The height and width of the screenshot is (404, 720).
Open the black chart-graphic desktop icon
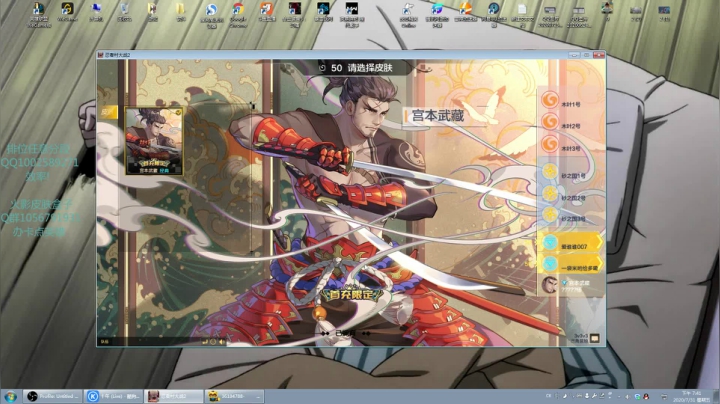tap(352, 14)
